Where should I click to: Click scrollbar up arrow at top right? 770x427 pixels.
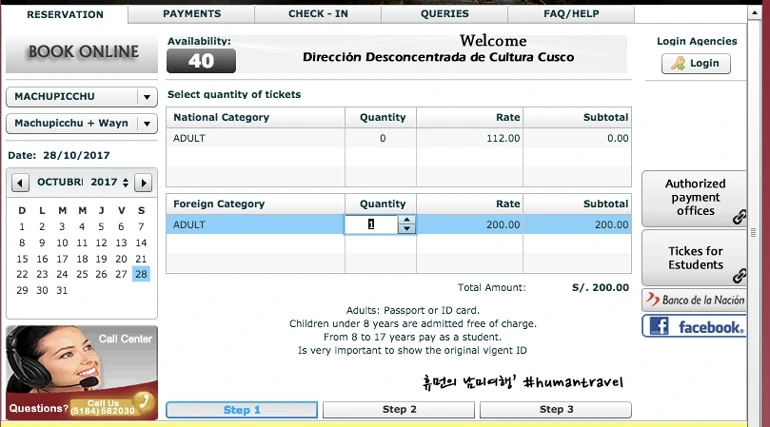[754, 13]
